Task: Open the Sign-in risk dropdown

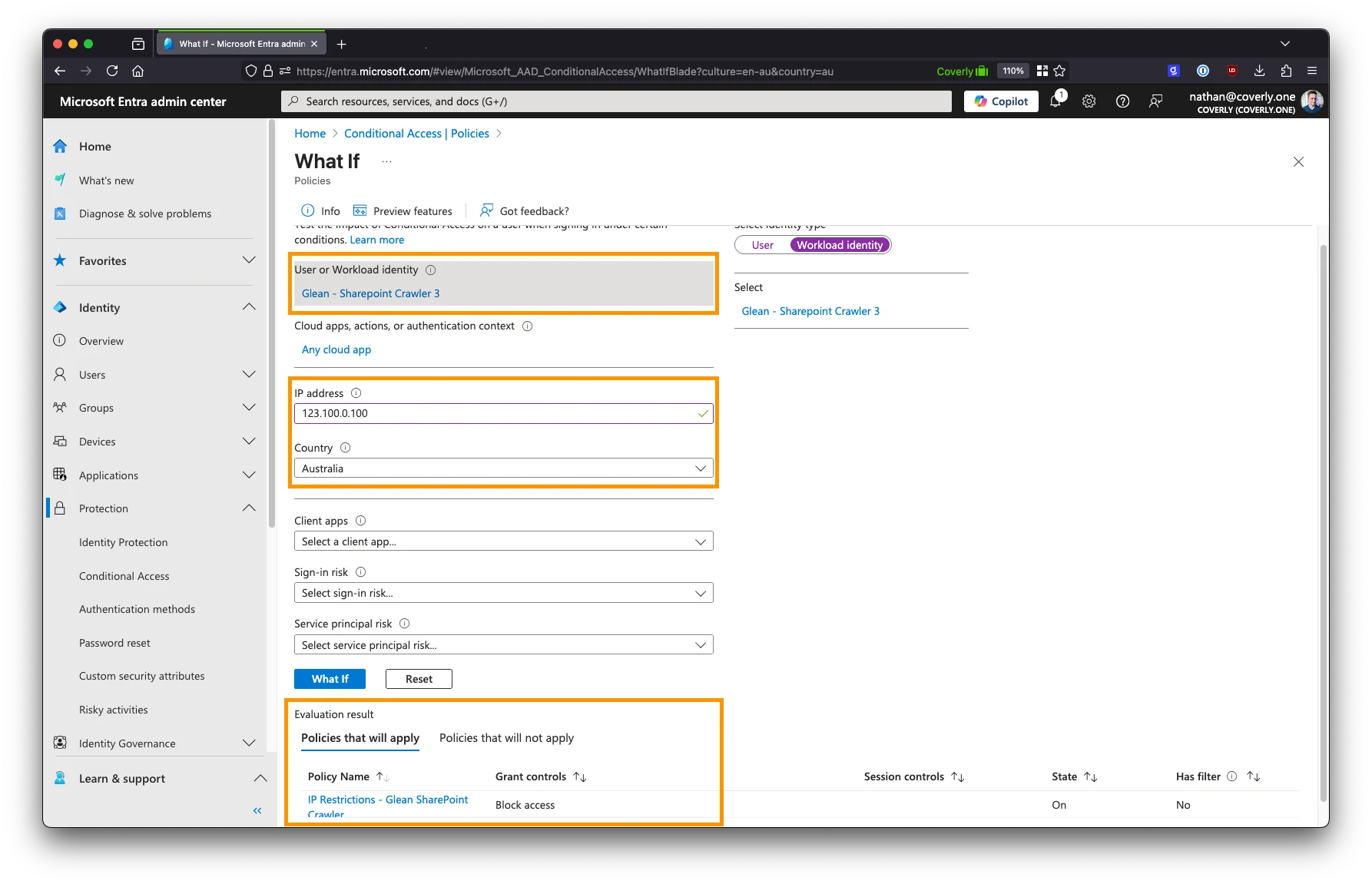Action: (x=504, y=592)
